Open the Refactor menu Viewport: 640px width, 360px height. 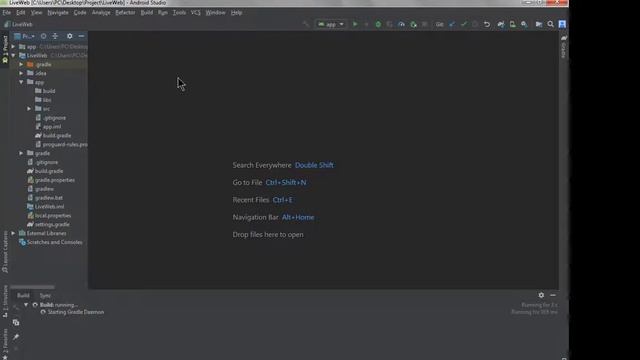[125, 13]
